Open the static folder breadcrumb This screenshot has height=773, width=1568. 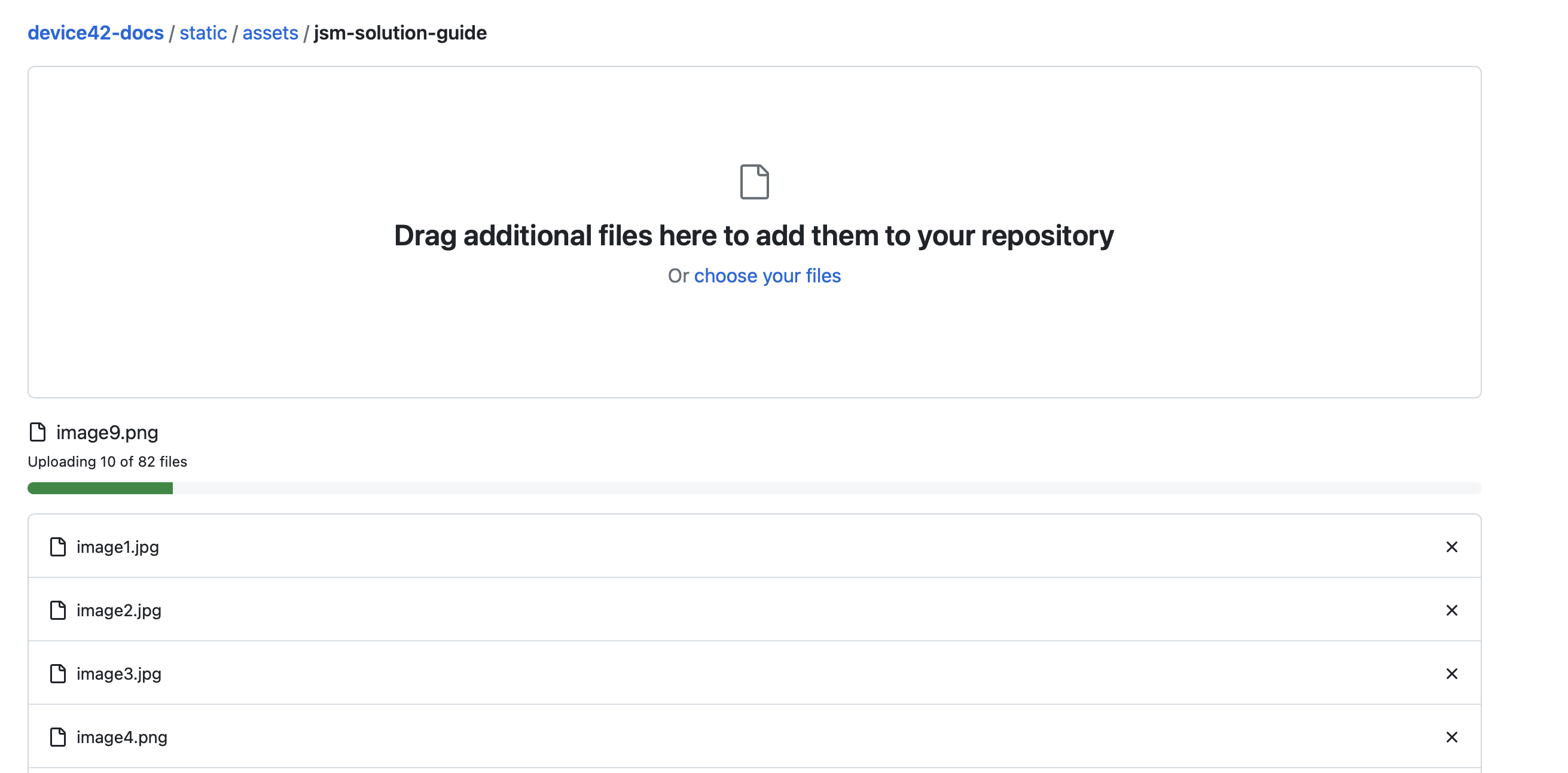coord(203,32)
